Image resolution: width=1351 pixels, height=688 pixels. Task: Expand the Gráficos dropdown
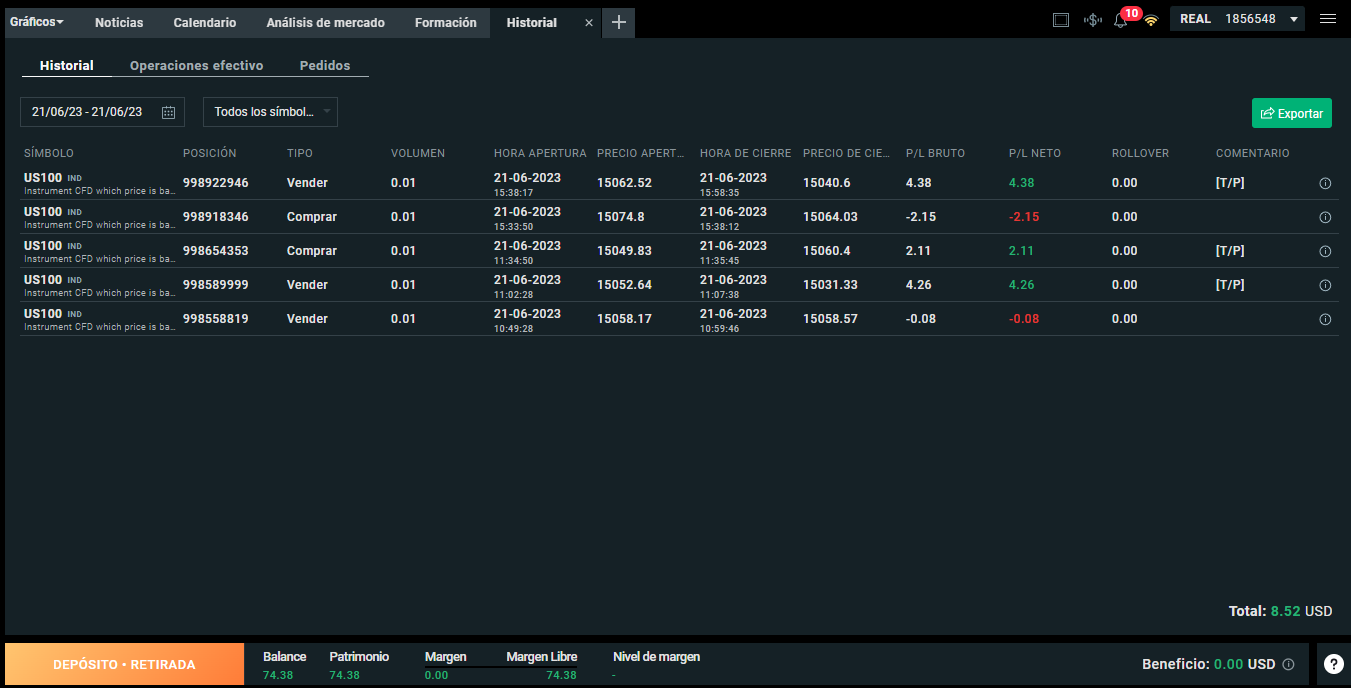[37, 22]
